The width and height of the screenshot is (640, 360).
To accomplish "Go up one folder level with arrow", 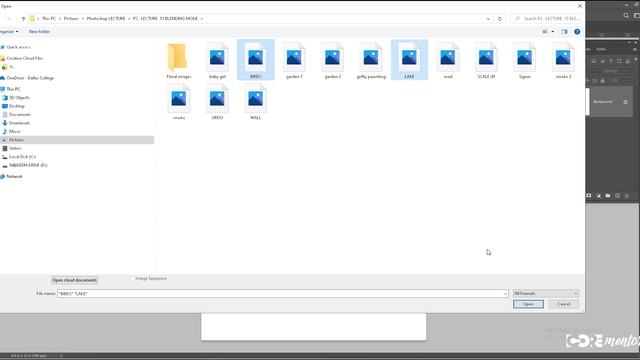I will (23, 18).
